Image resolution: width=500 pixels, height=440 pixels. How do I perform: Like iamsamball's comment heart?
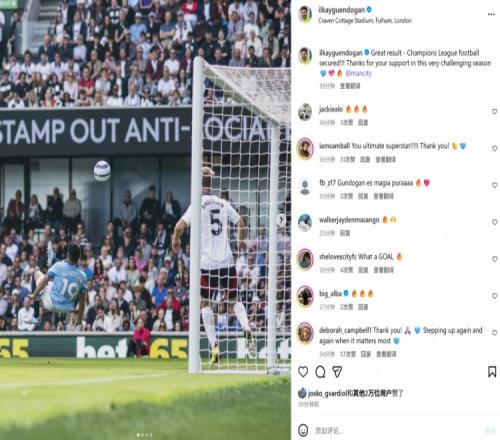coord(495,148)
